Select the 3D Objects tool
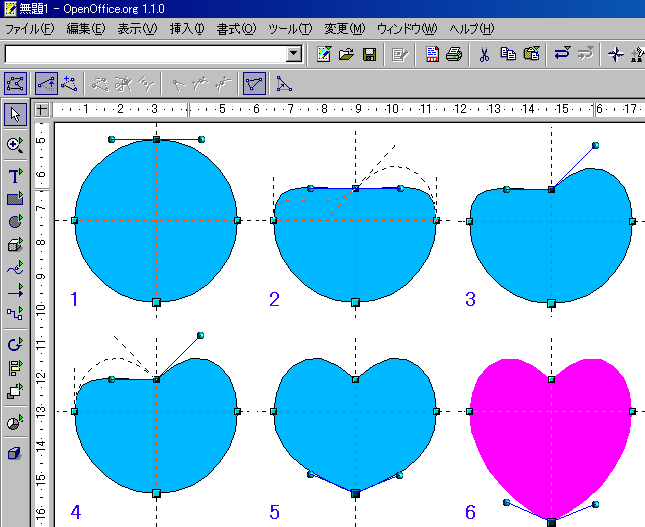Viewport: 645px width, 527px height. tap(16, 245)
